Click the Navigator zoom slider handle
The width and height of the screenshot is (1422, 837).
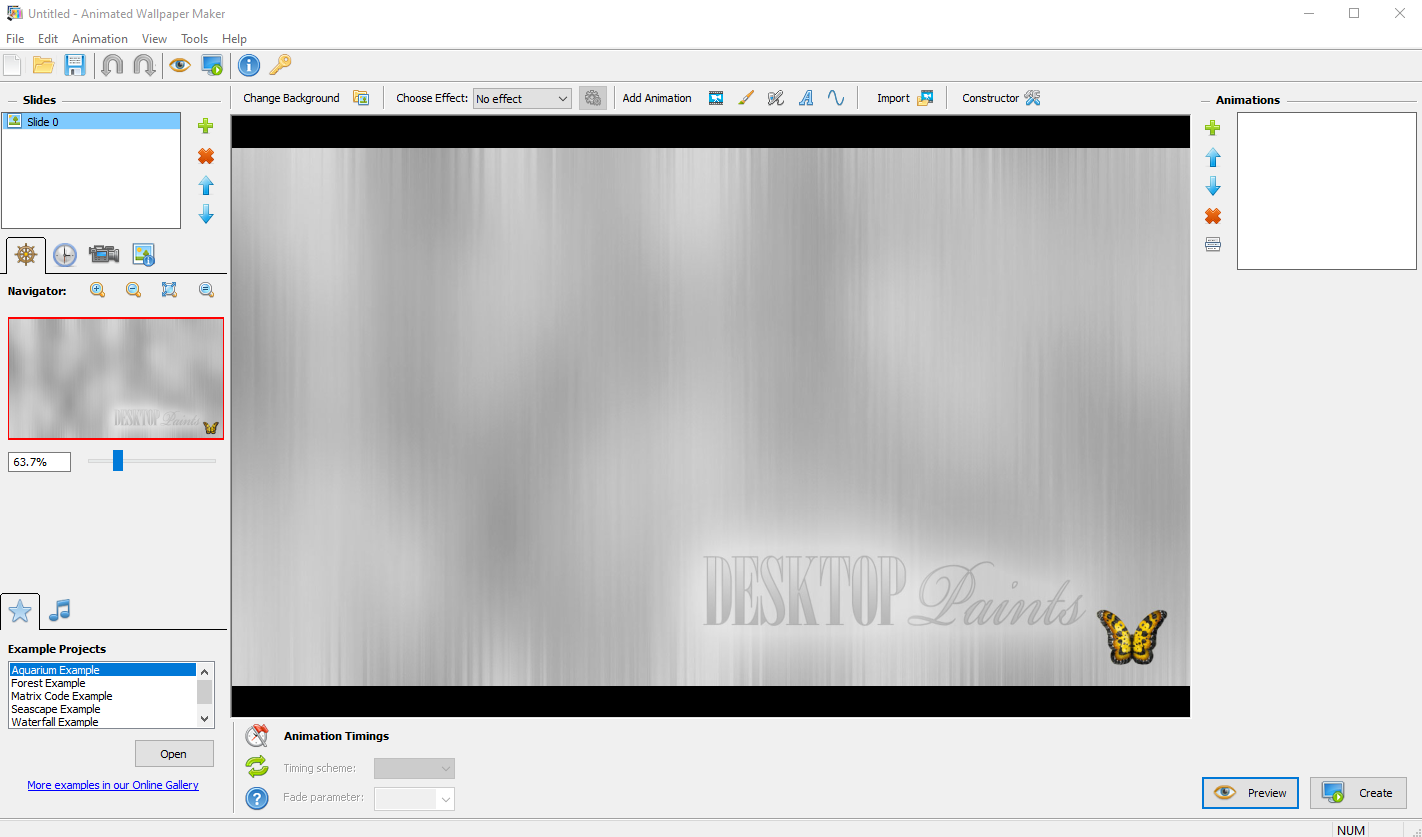(117, 460)
